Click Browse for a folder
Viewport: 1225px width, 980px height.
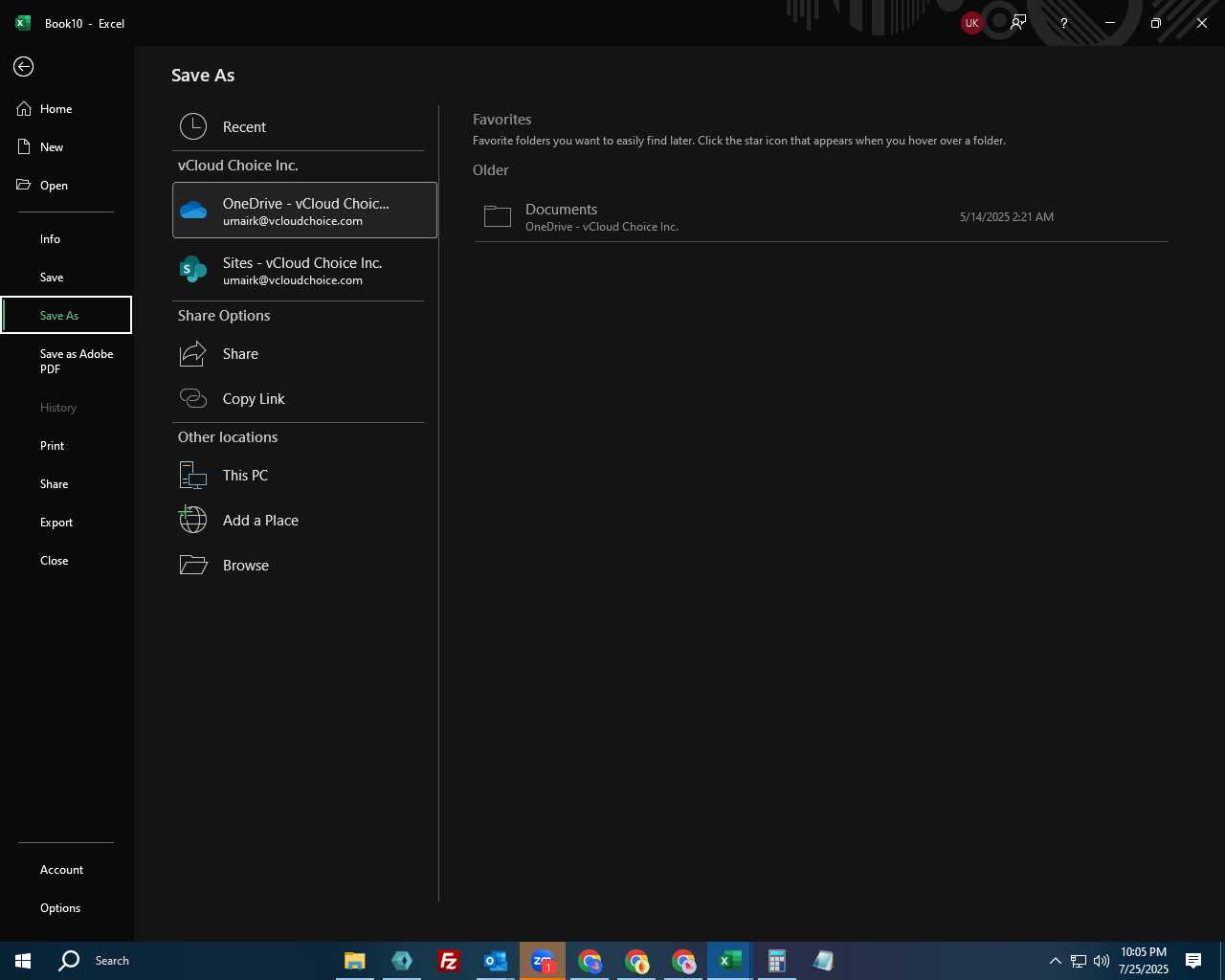point(304,566)
